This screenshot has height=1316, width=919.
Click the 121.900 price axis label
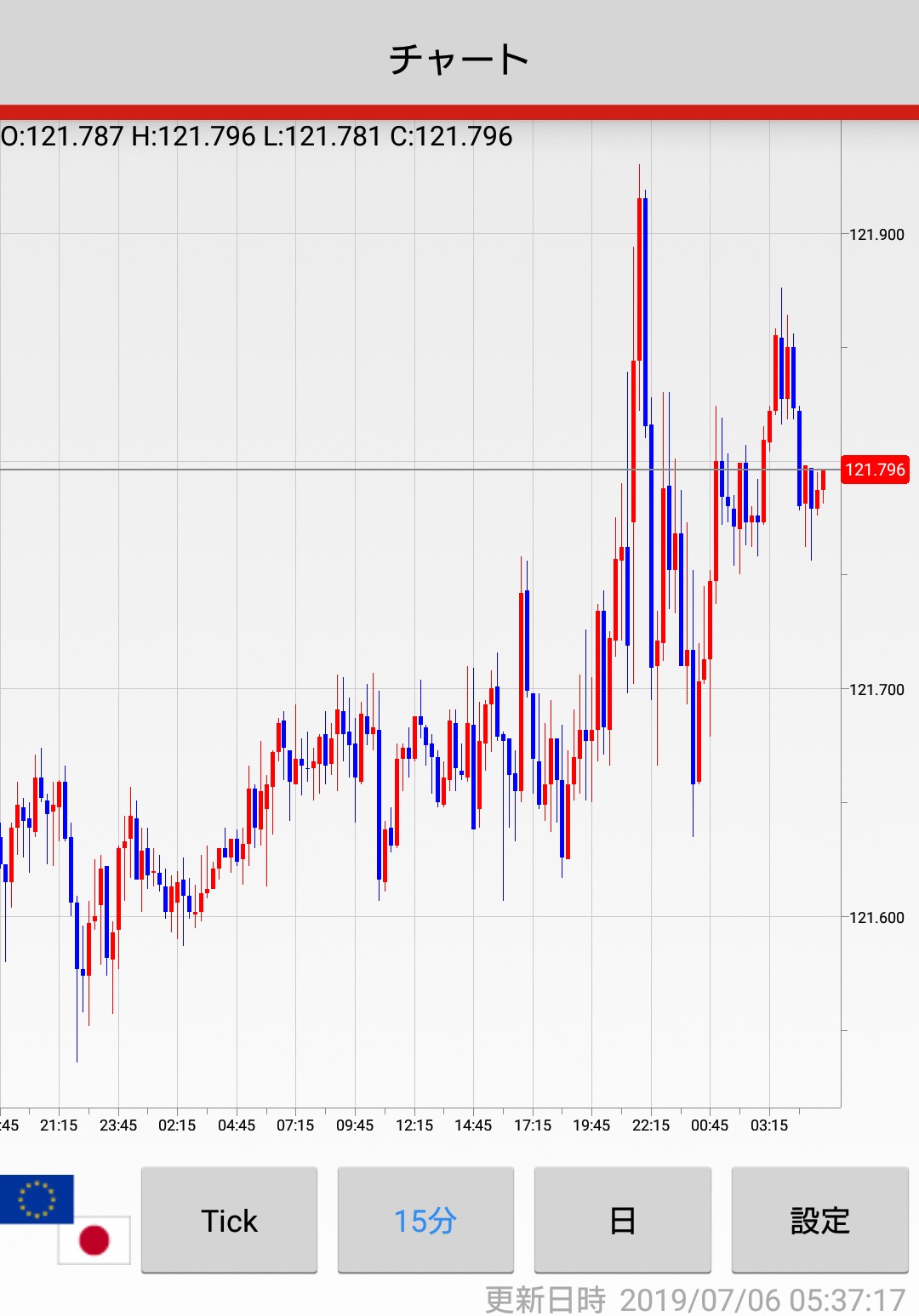pos(876,235)
